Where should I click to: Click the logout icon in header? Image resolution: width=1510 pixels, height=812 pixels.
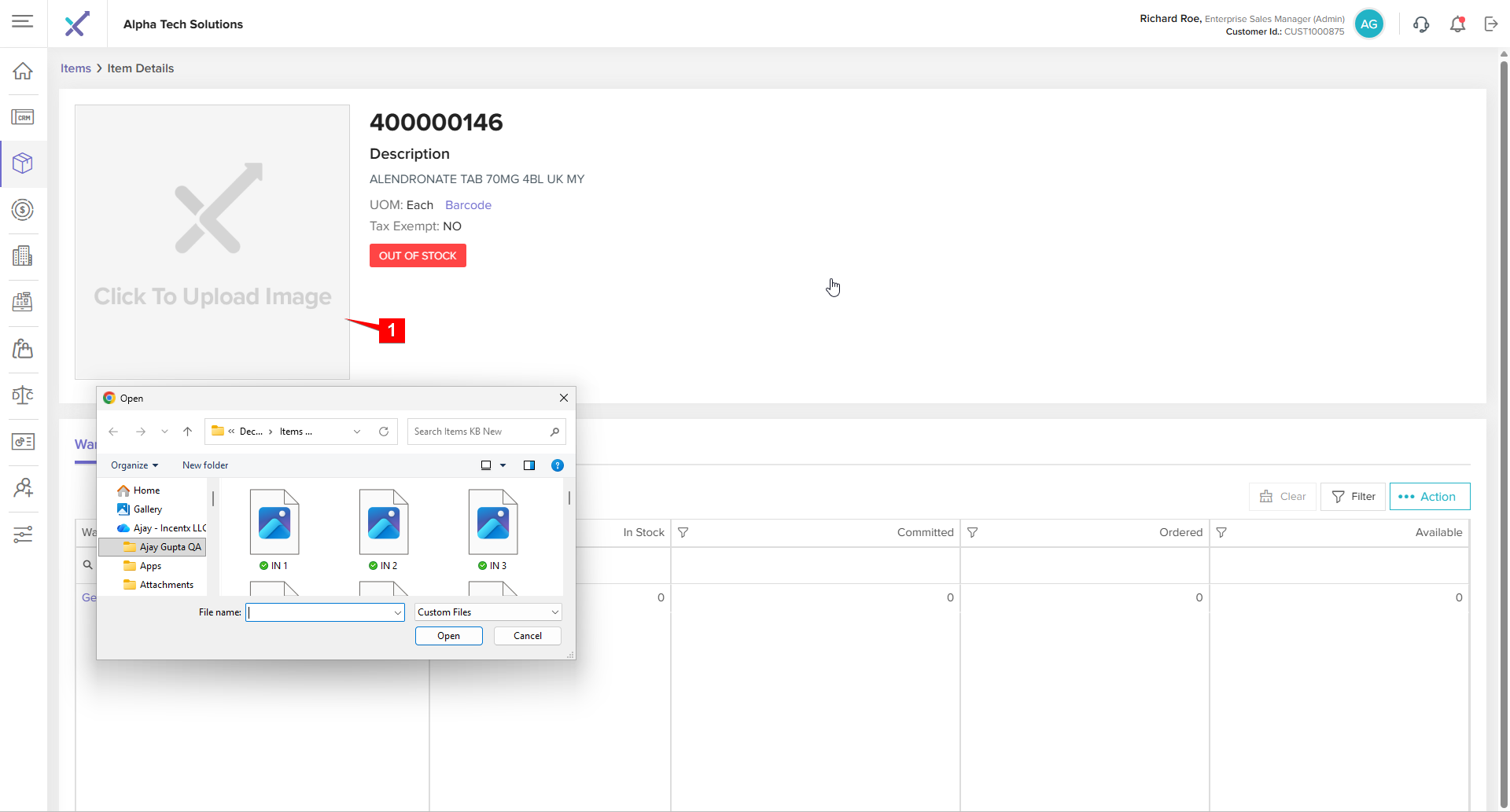tap(1491, 24)
